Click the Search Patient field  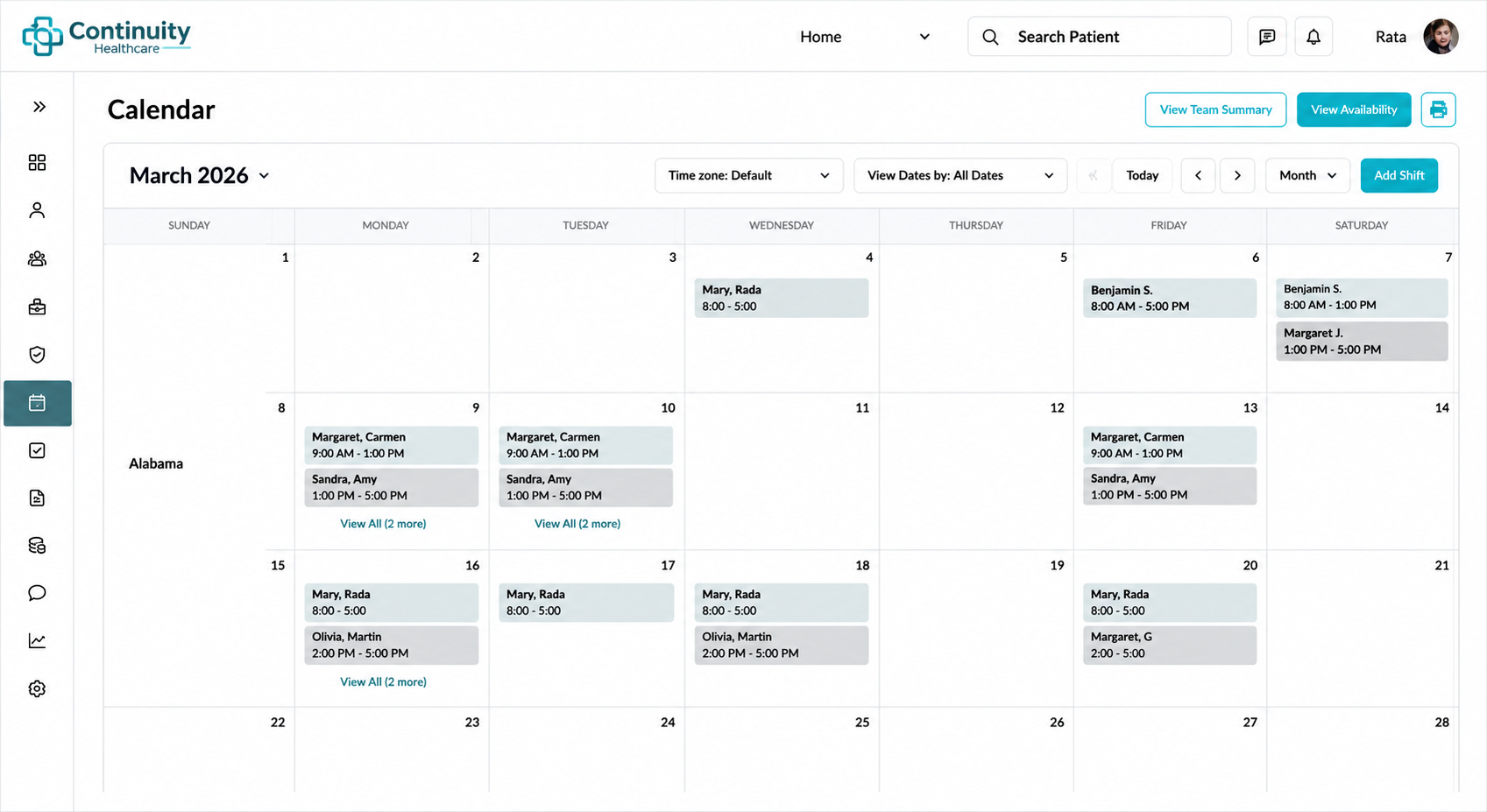[x=1100, y=37]
